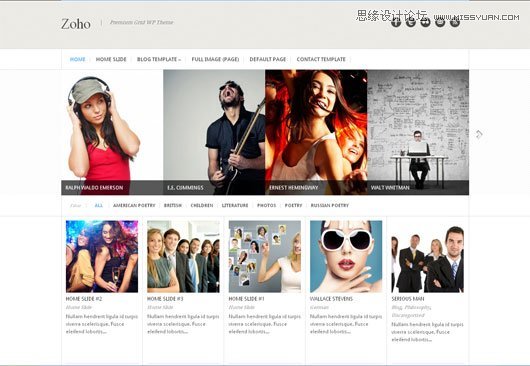Click the Zoho site logo
Viewport: 530px width, 366px height.
pyautogui.click(x=76, y=24)
